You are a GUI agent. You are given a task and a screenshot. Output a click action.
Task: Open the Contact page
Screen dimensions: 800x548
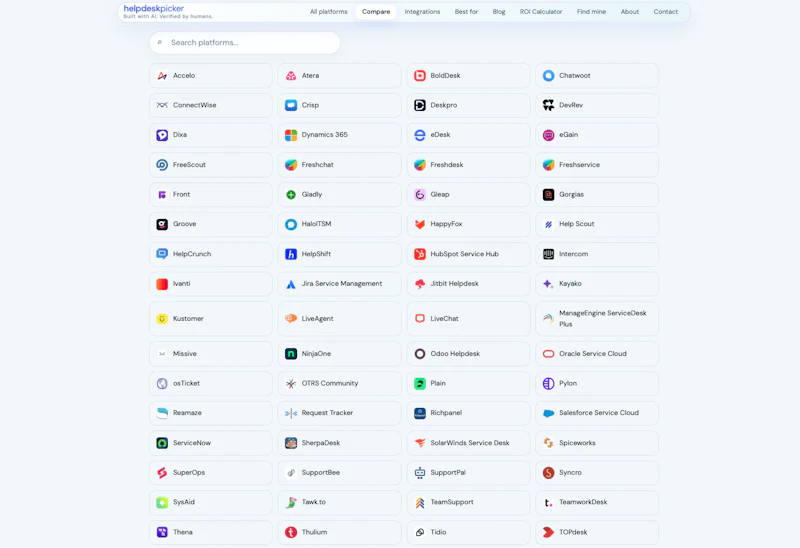click(665, 12)
